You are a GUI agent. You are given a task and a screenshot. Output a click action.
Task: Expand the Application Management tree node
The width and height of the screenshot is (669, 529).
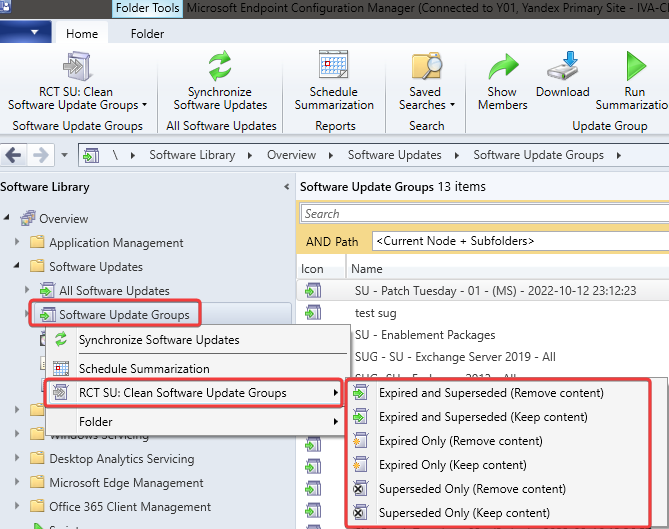17,241
